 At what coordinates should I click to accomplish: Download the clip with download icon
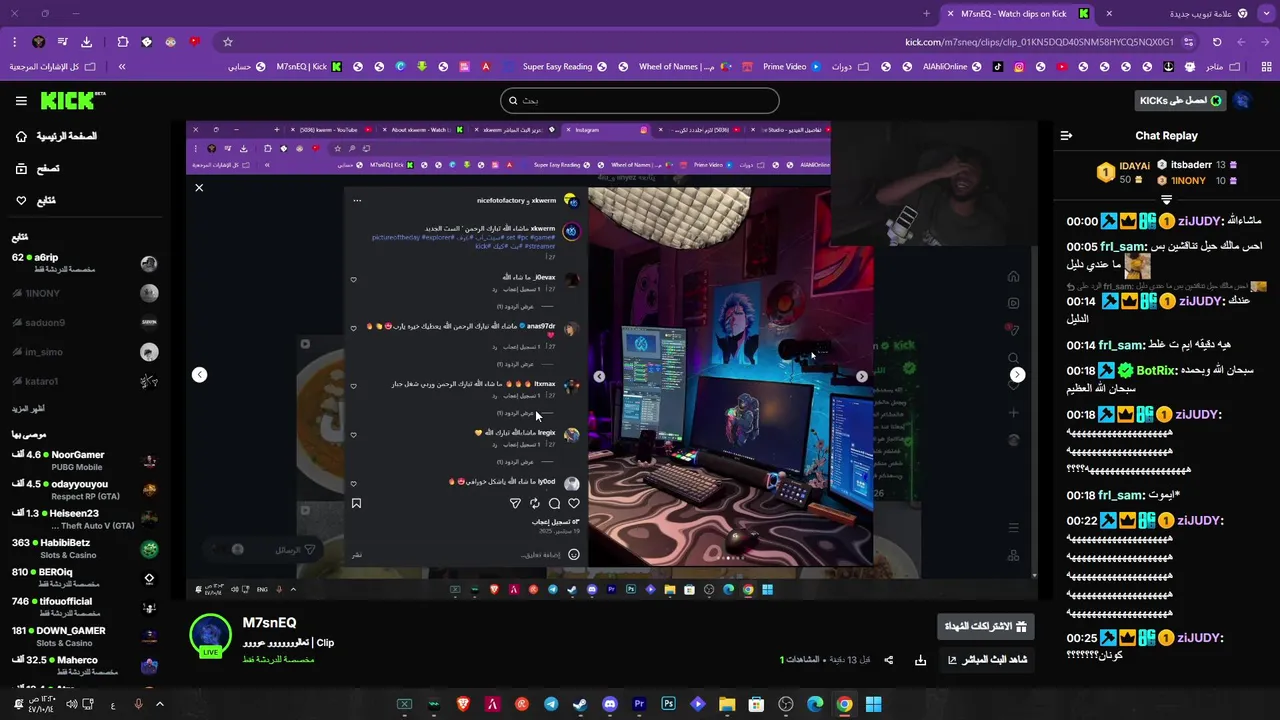[x=920, y=660]
